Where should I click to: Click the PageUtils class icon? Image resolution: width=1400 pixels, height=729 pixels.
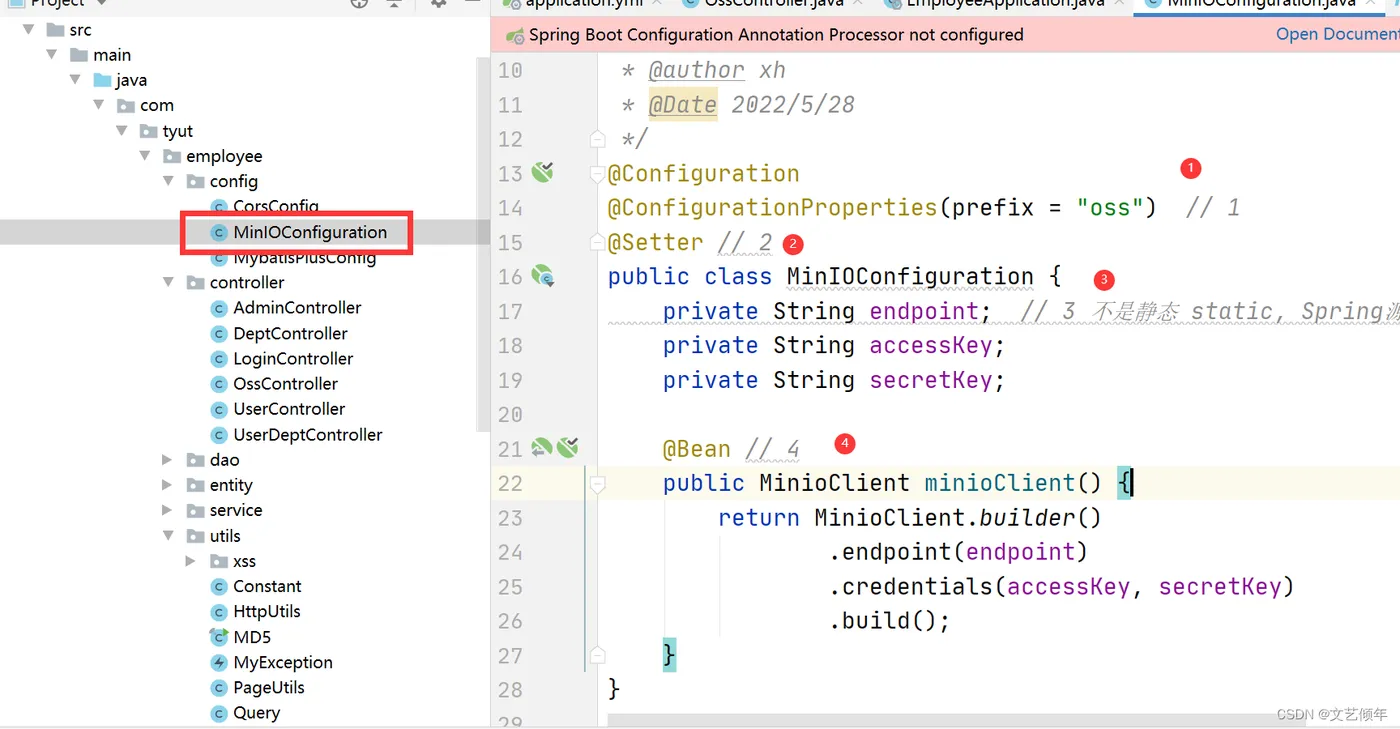pos(219,688)
